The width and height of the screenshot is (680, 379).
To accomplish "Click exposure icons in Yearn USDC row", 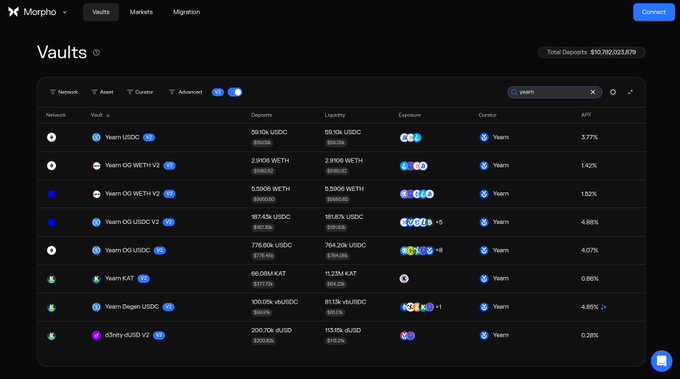I will 410,138.
